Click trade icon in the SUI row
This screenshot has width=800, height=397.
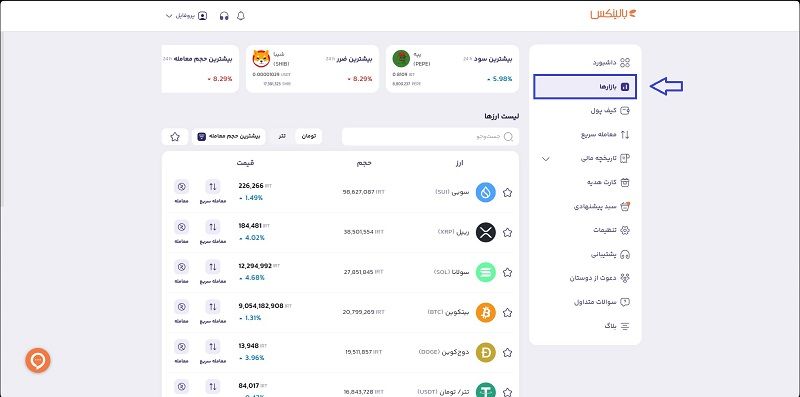click(181, 186)
